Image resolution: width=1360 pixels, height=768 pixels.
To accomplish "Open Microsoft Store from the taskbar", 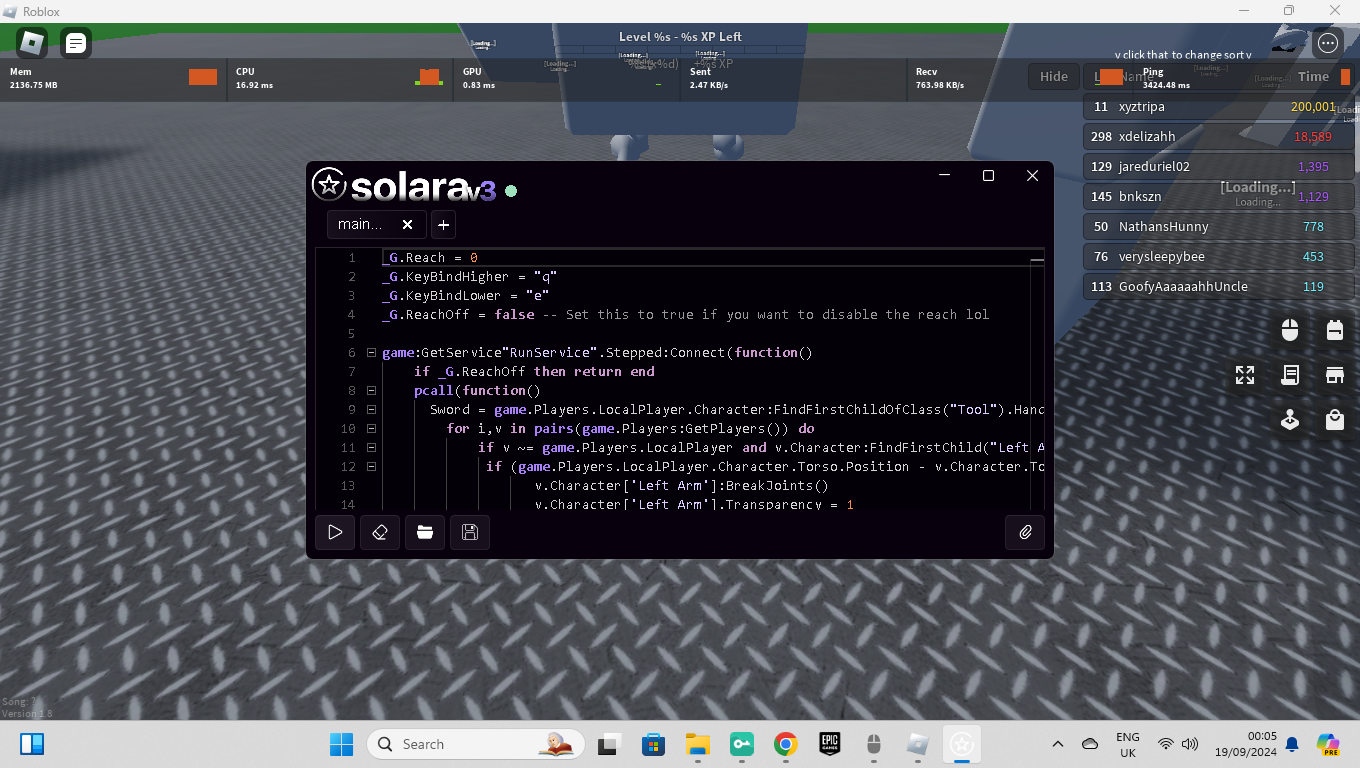I will 653,744.
